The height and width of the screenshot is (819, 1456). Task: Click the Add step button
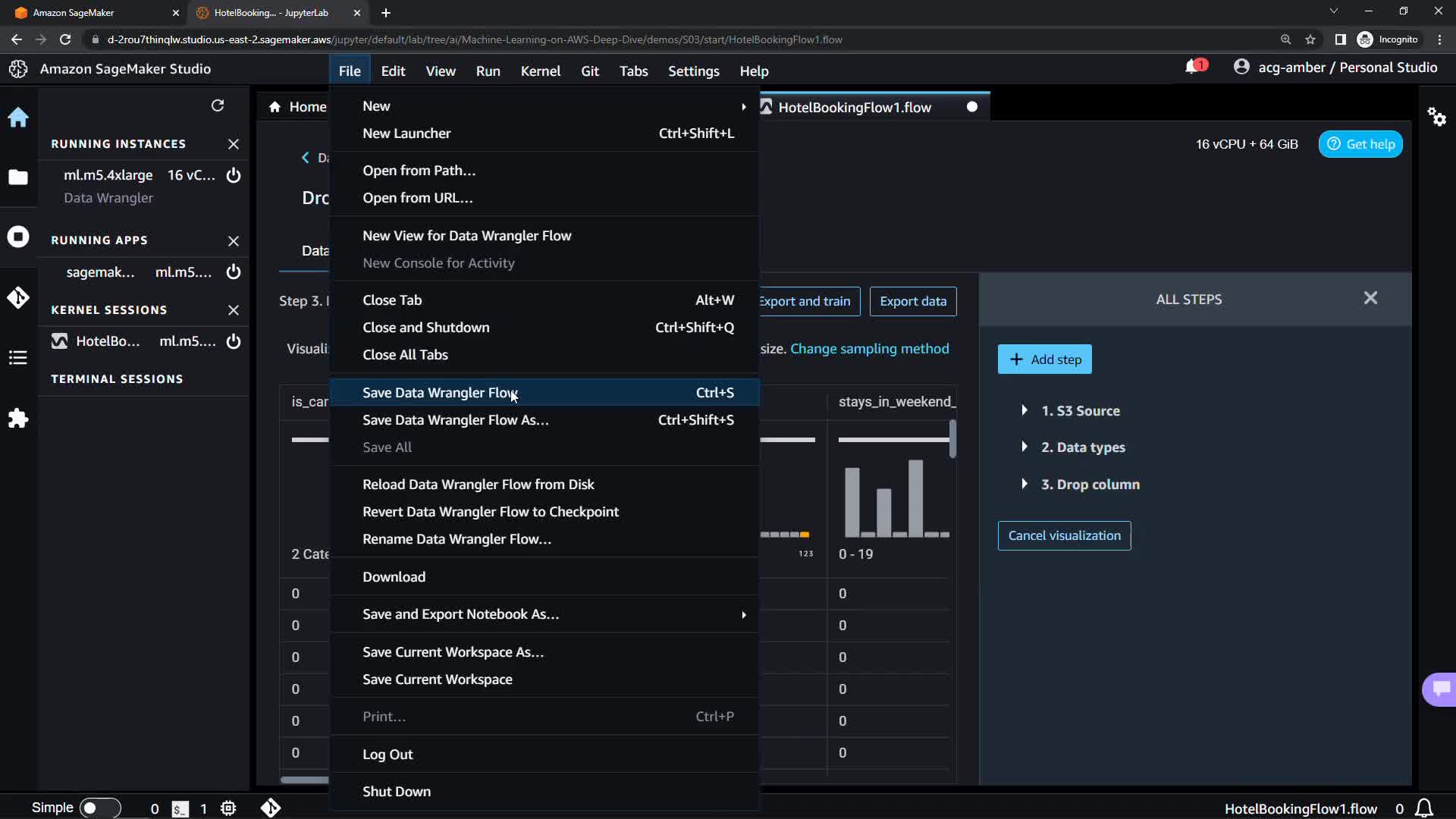1044,359
